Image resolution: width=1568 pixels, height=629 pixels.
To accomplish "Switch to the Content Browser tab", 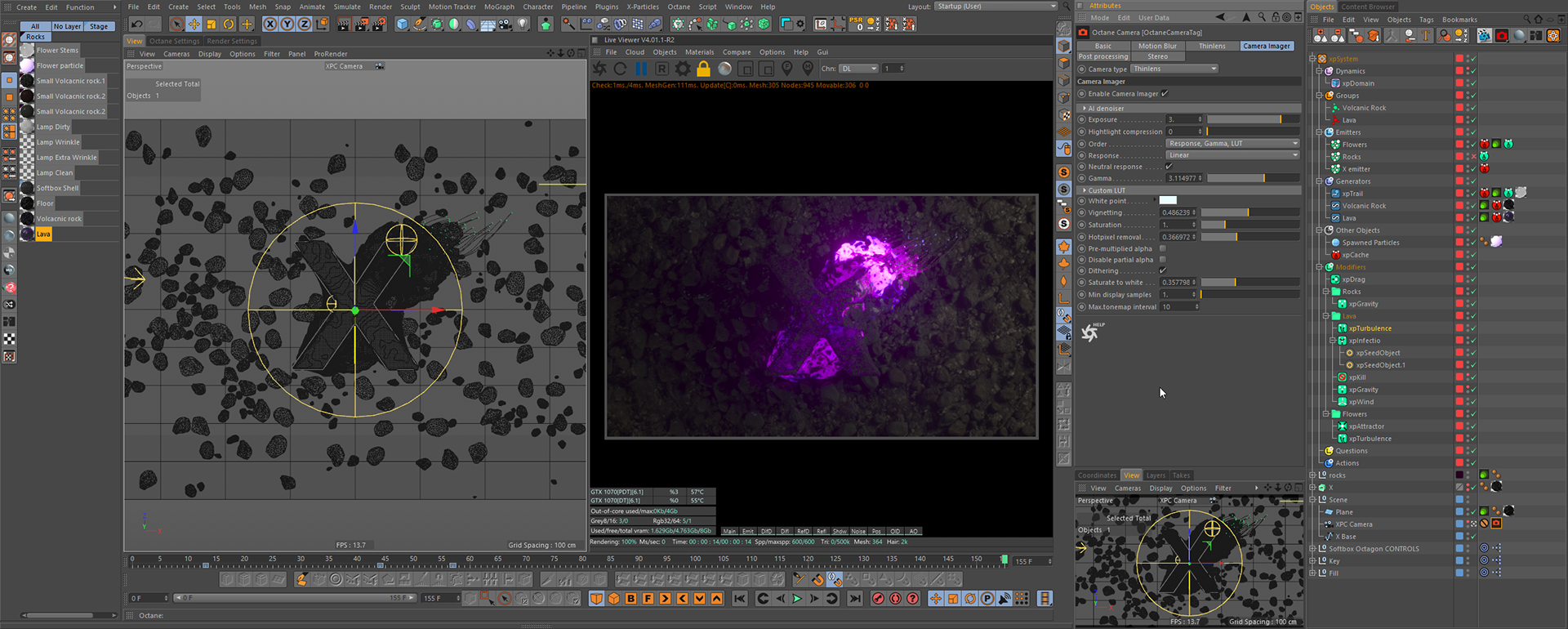I will point(1368,7).
